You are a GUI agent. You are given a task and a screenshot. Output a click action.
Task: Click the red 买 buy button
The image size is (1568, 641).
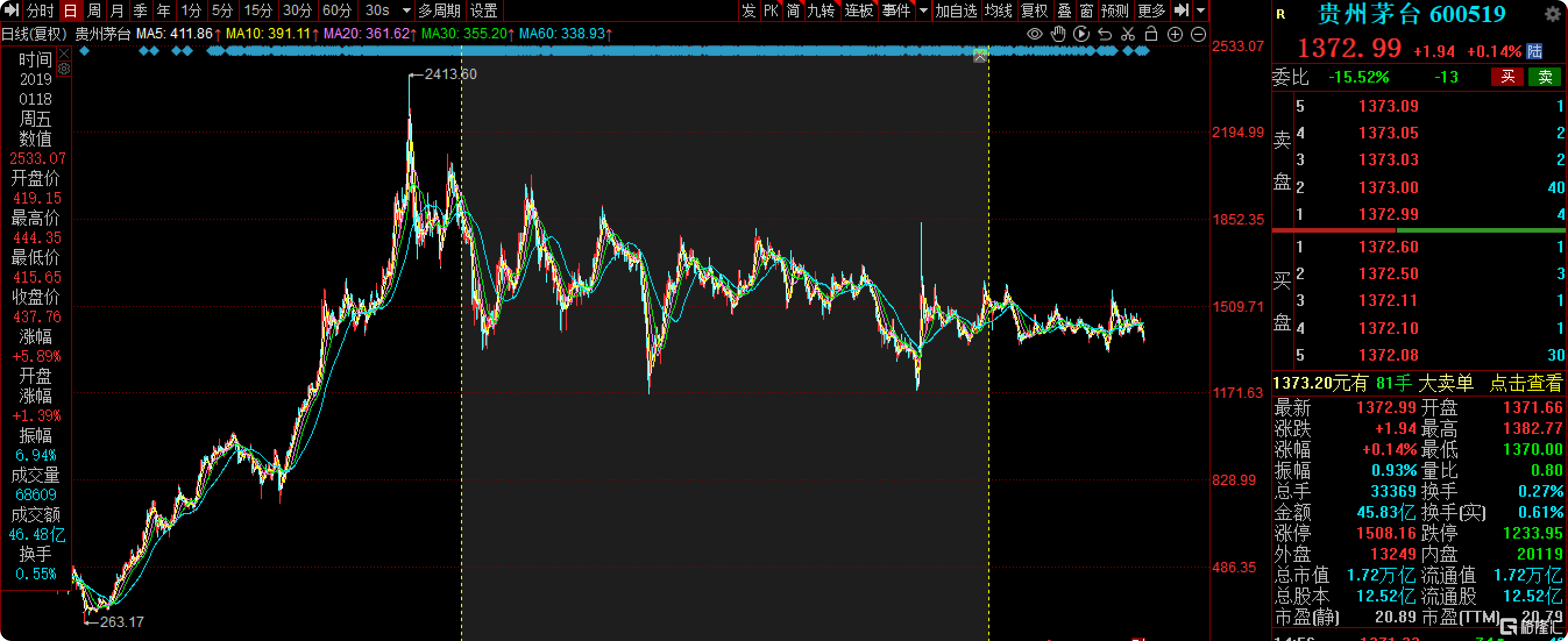point(1507,77)
